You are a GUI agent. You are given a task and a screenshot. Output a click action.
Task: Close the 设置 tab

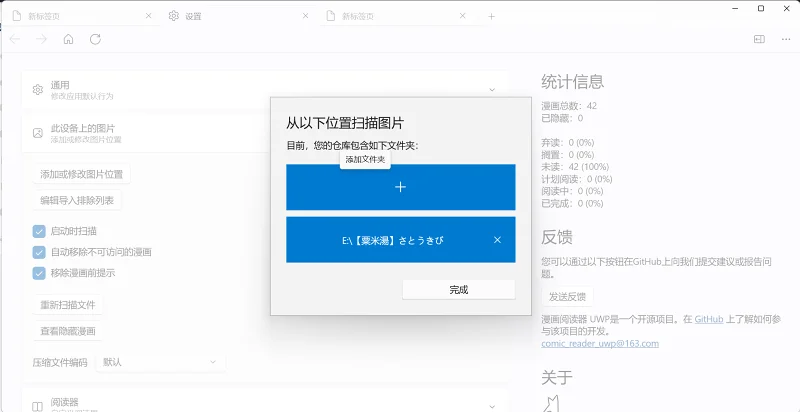coord(306,16)
